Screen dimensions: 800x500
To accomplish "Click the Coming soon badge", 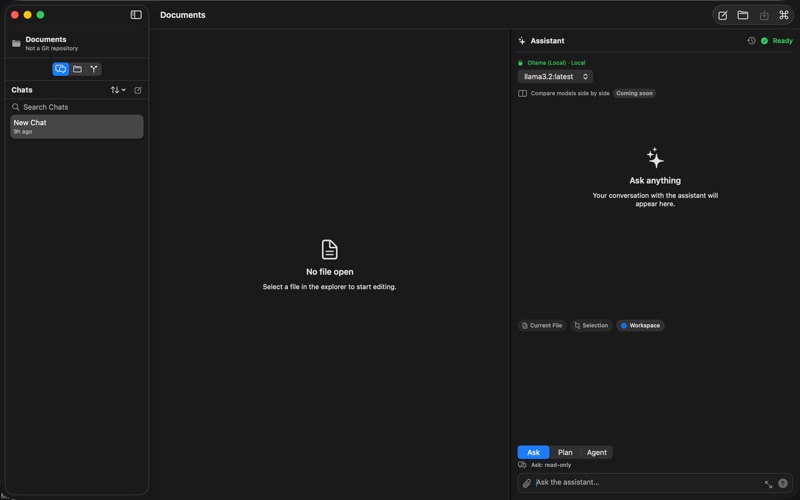I will [x=634, y=93].
